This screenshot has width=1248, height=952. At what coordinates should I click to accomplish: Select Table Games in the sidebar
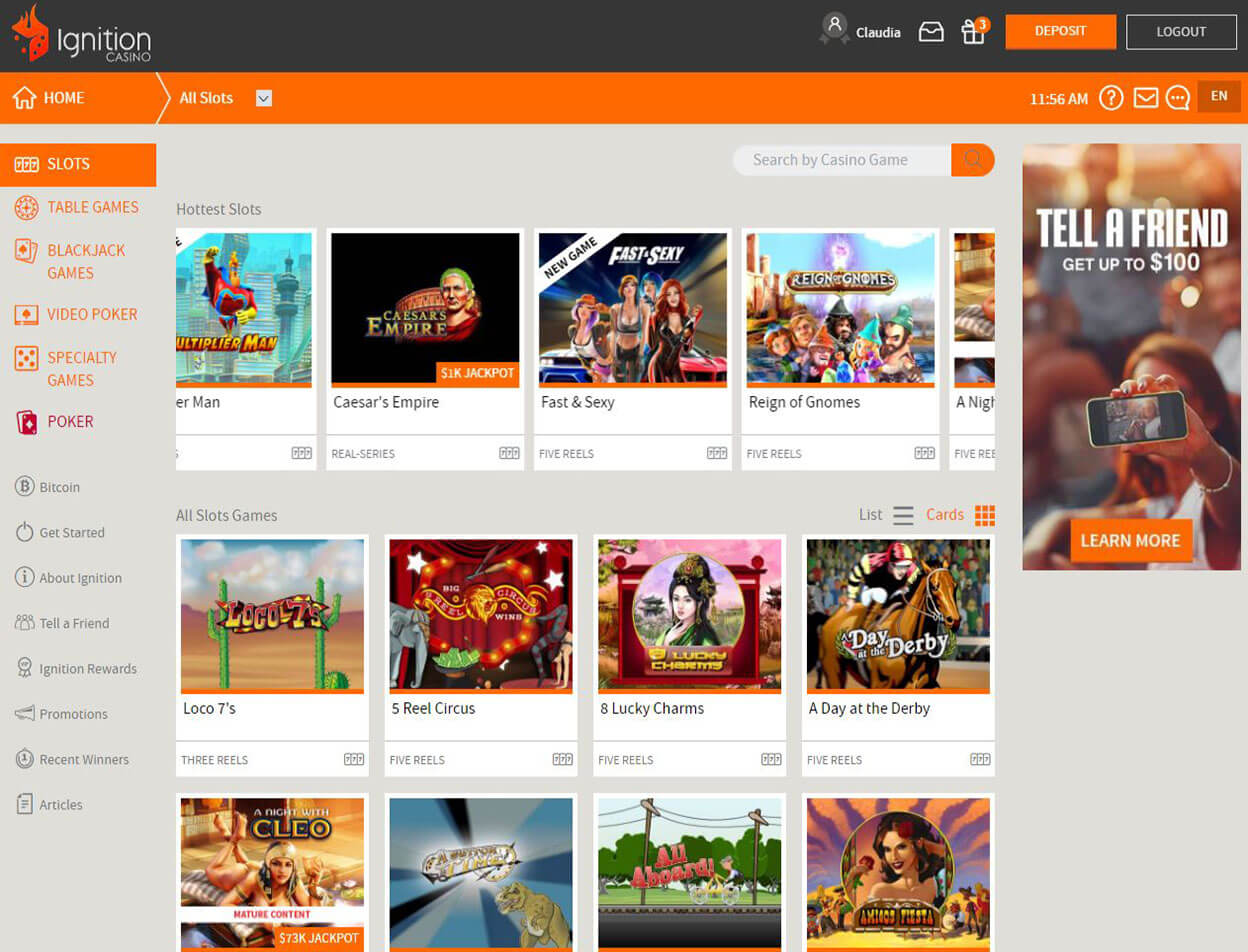click(78, 207)
